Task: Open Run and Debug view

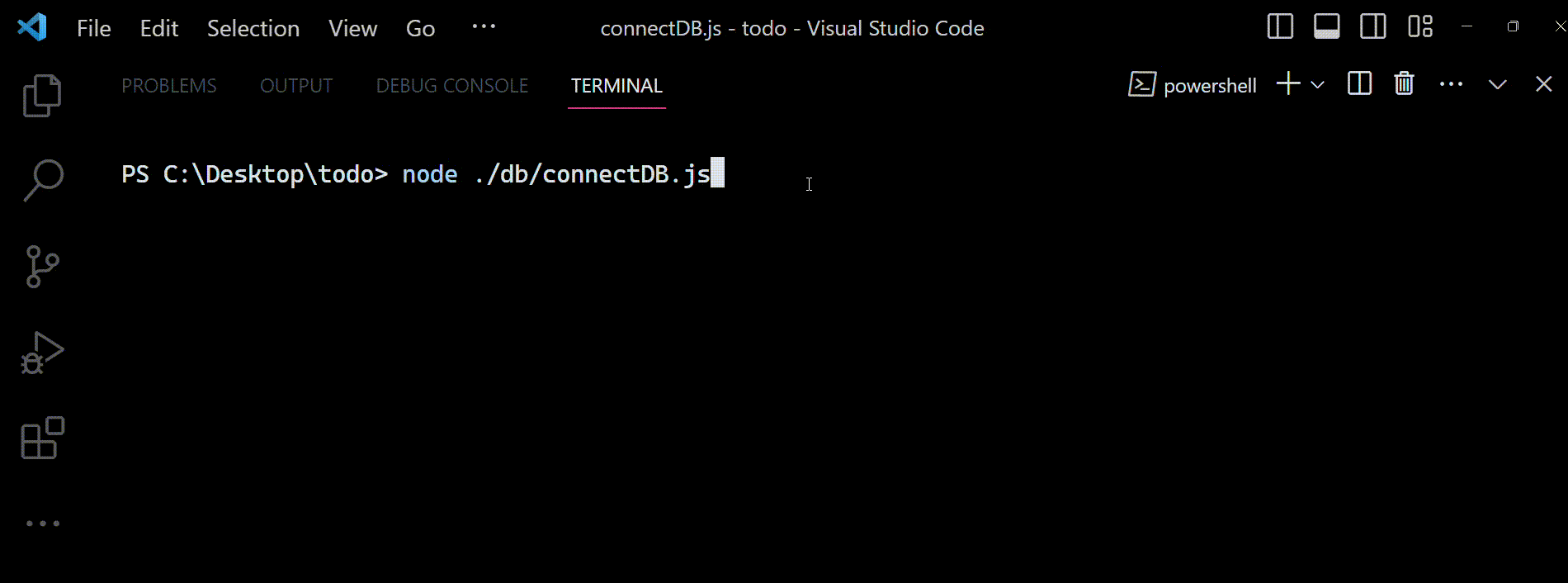Action: coord(41,352)
